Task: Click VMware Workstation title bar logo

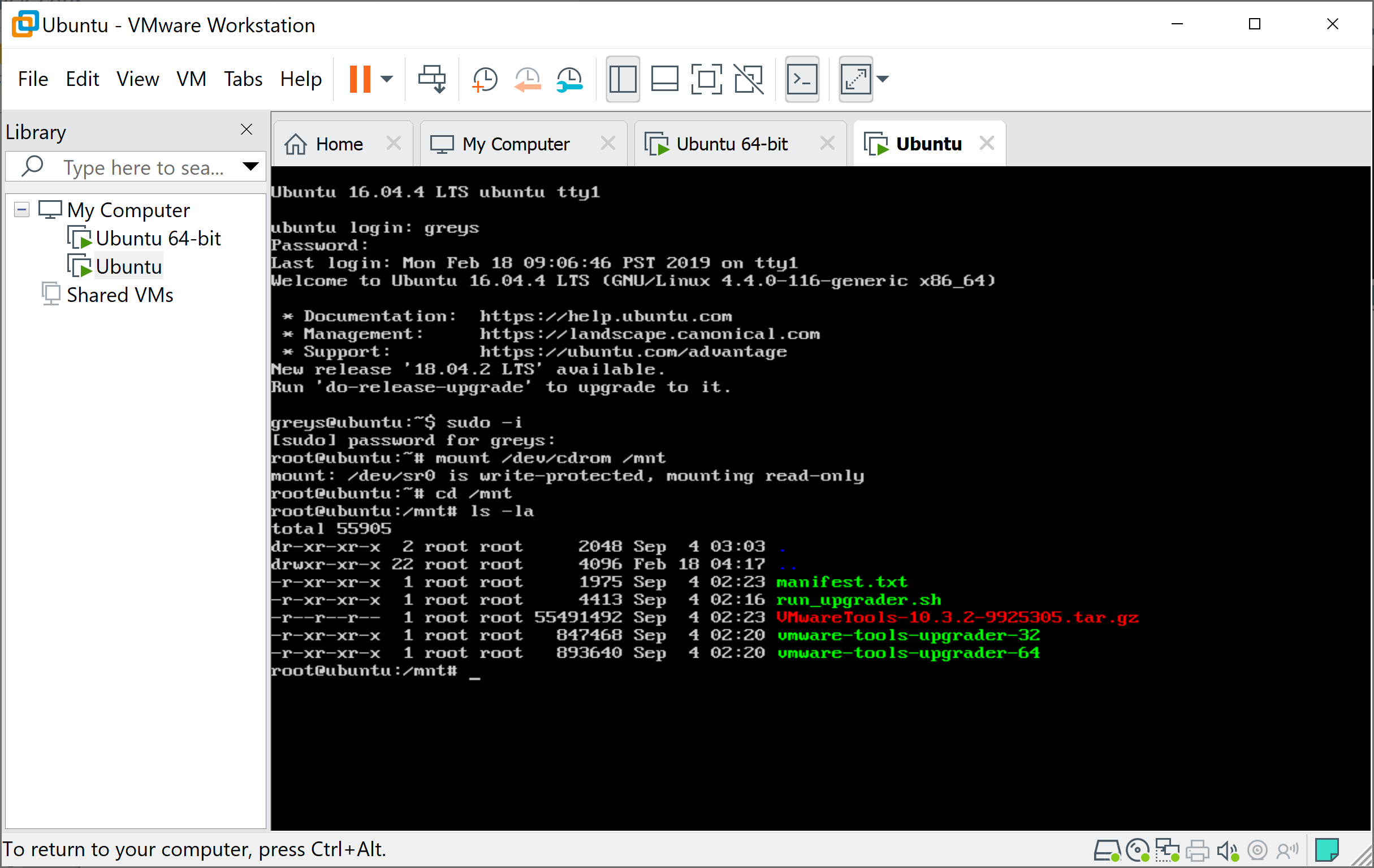Action: pos(24,24)
